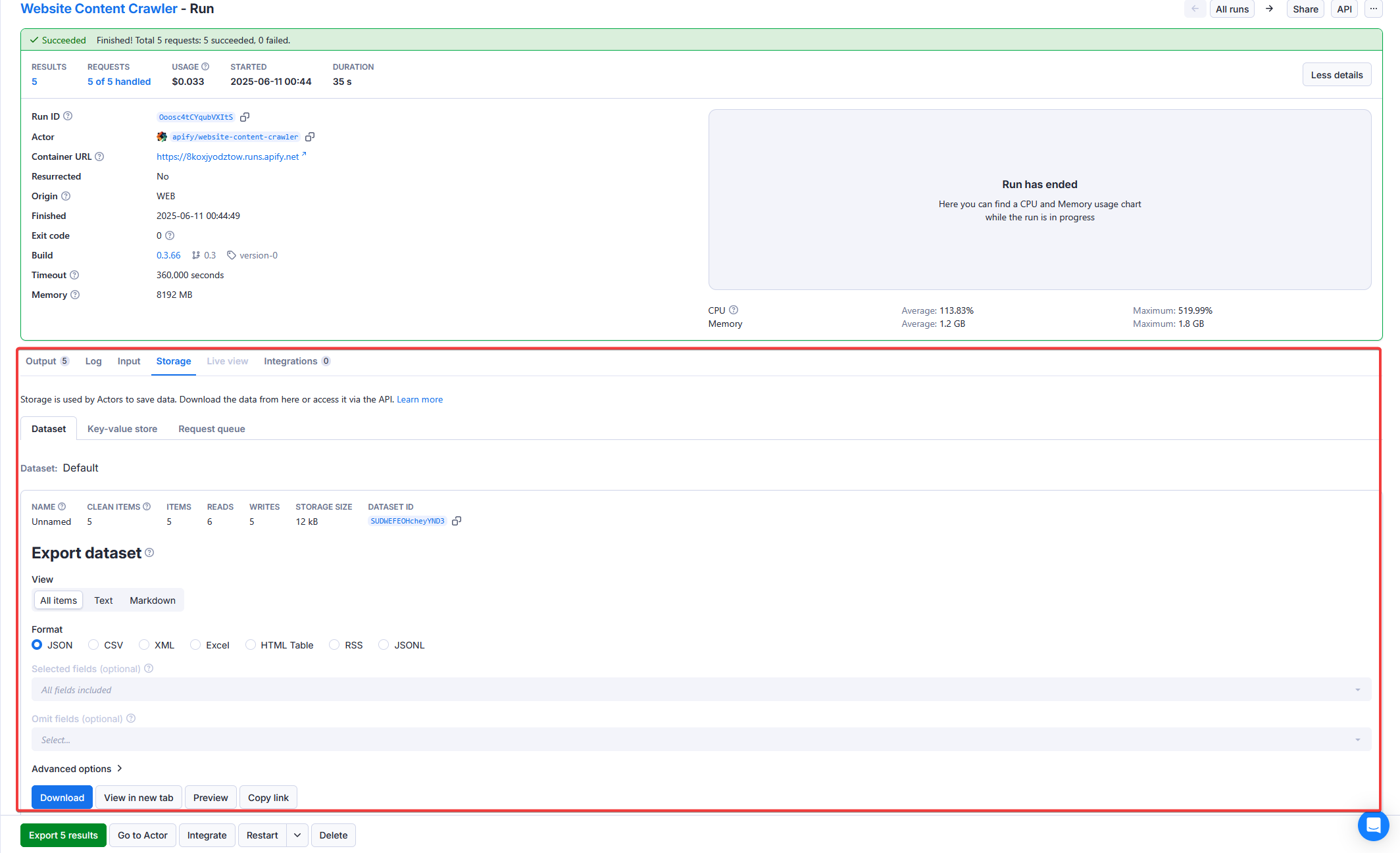Viewport: 1400px width, 853px height.
Task: Open the Omit fields dropdown
Action: coord(701,740)
